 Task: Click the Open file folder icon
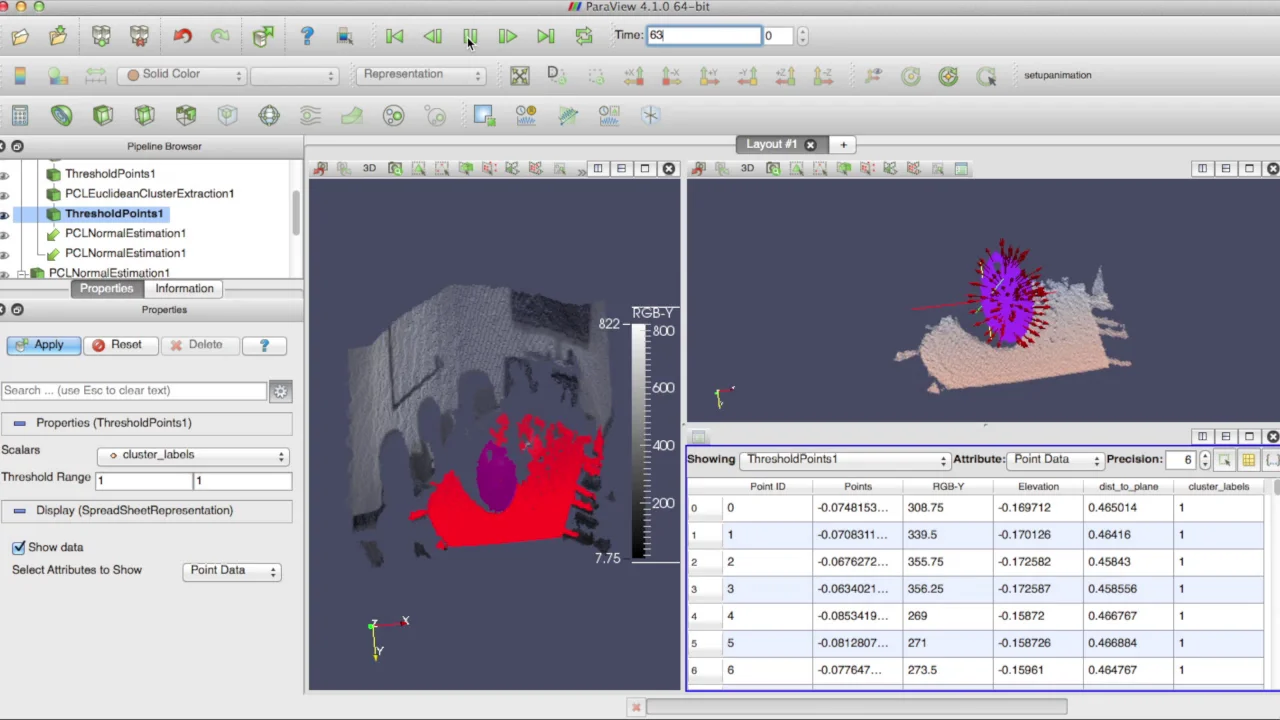20,37
